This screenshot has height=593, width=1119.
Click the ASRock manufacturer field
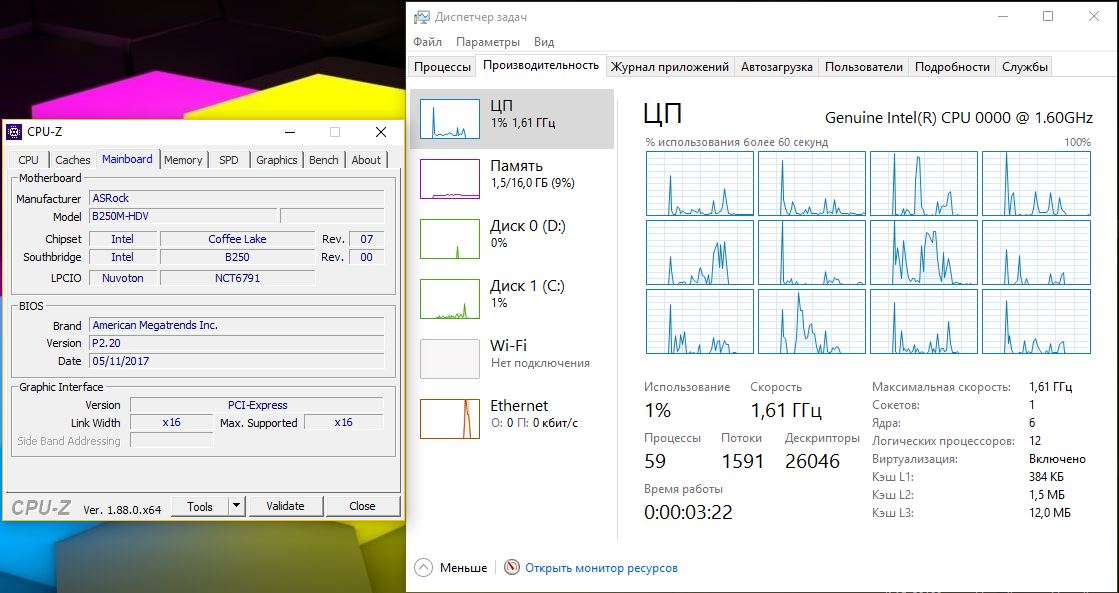(237, 198)
